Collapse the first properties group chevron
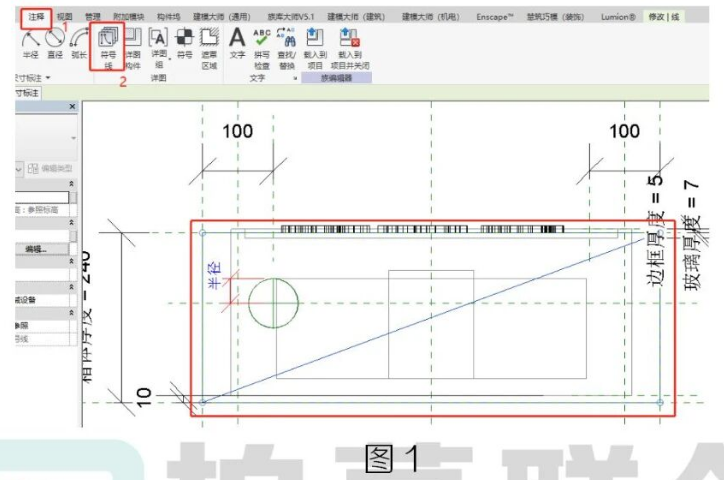The height and width of the screenshot is (480, 724). [x=72, y=184]
